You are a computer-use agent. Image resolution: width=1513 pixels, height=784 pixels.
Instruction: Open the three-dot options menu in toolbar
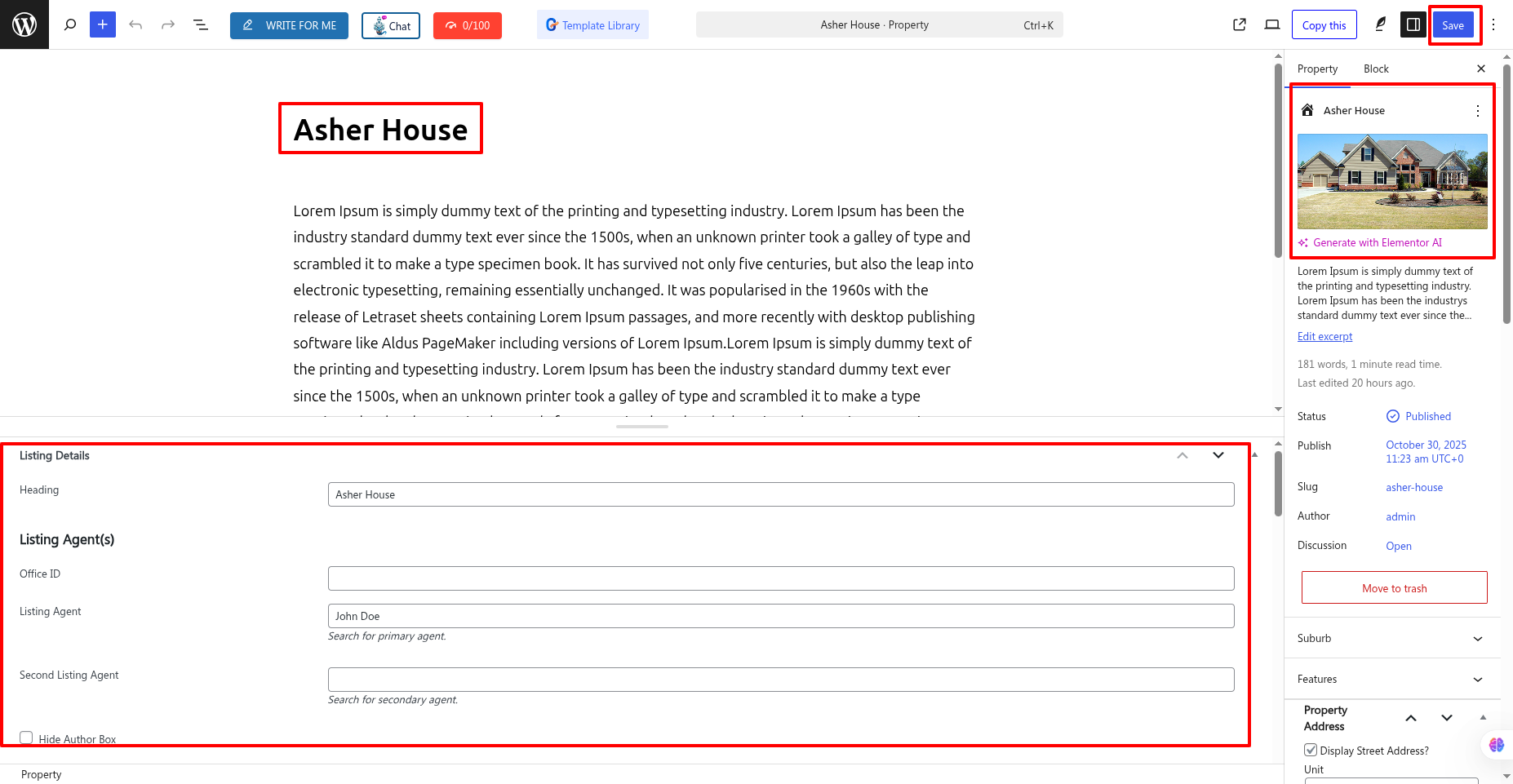click(x=1493, y=24)
